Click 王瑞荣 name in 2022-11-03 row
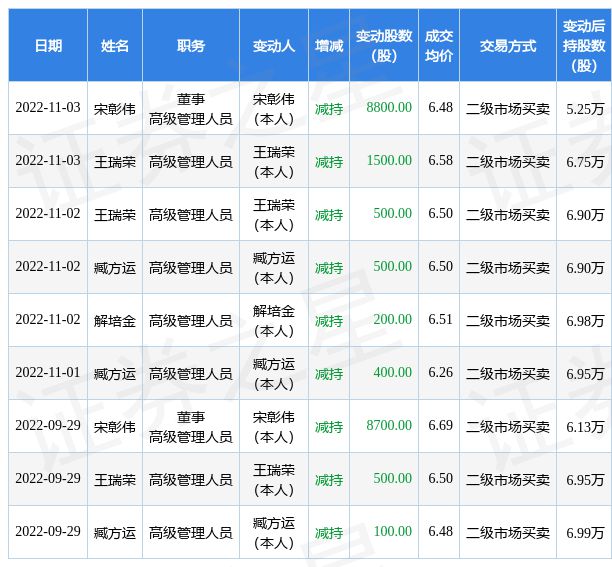 pos(115,162)
